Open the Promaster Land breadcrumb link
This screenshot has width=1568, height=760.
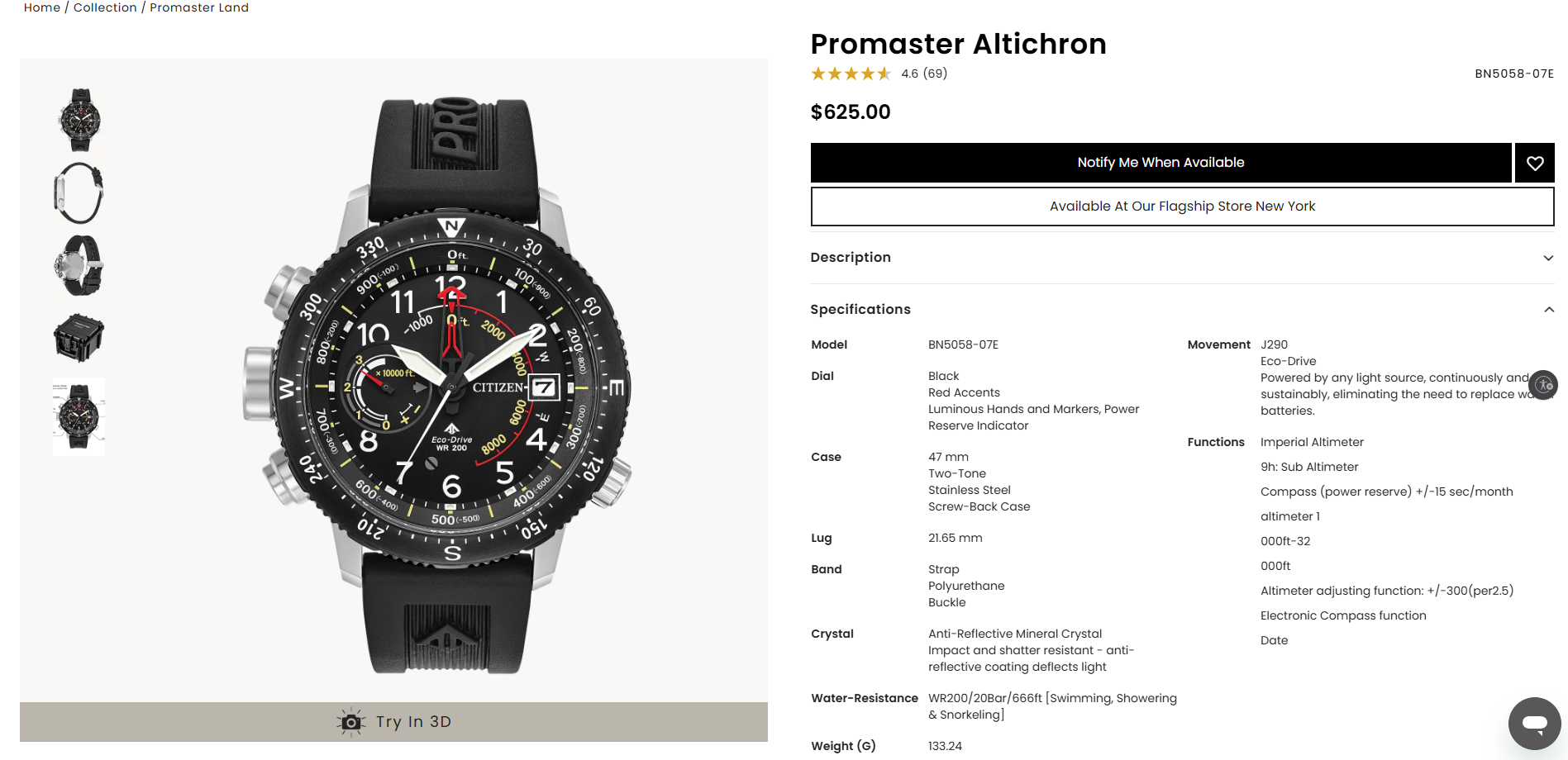tap(199, 7)
